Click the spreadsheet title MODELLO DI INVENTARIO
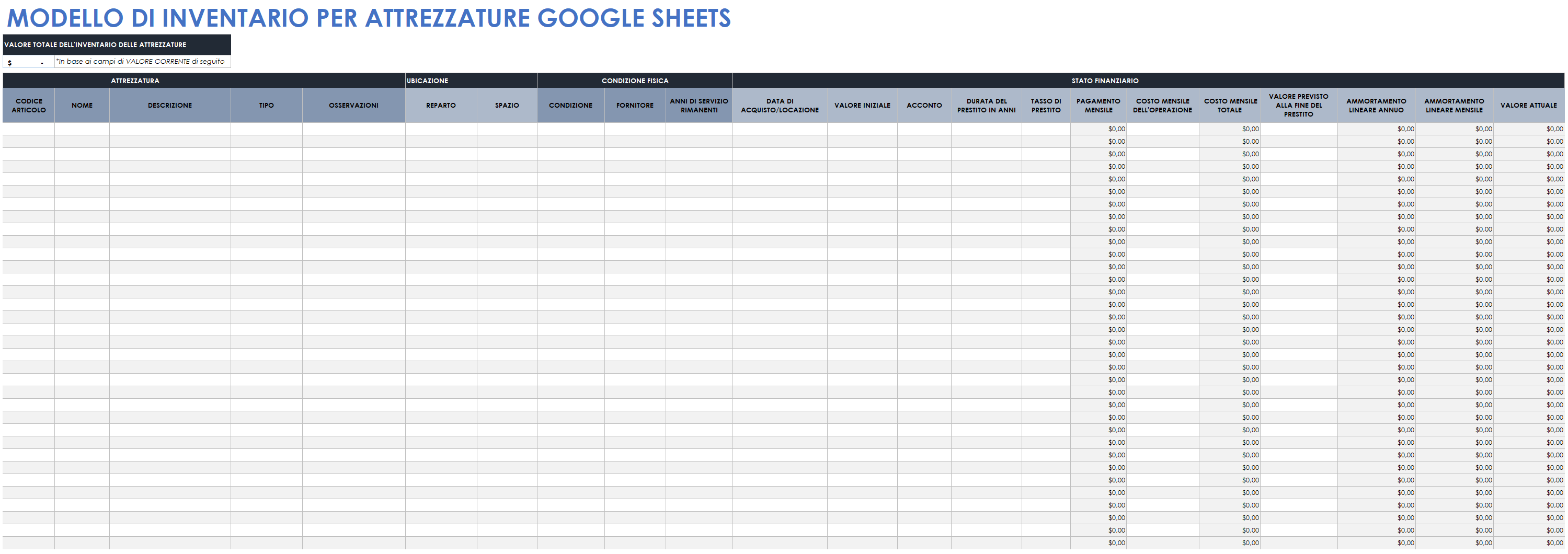Screen dimensions: 1568x554 pos(368,18)
